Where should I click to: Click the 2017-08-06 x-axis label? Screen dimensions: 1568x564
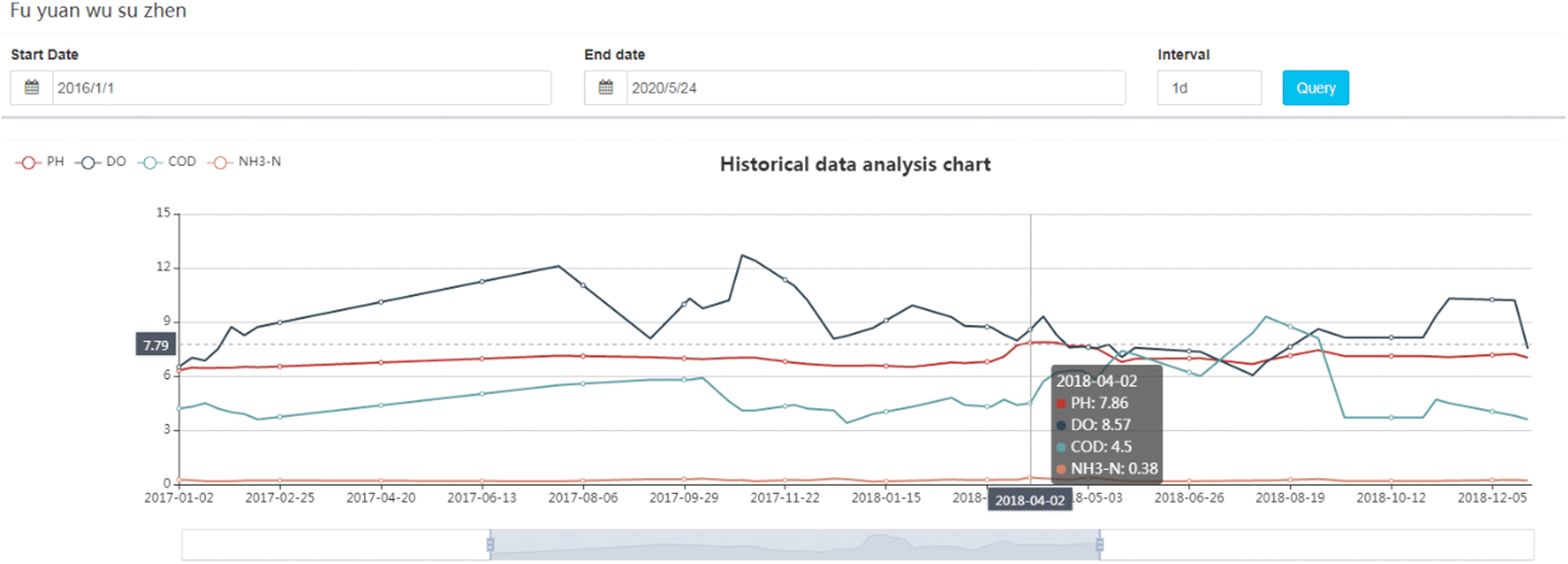tap(583, 498)
